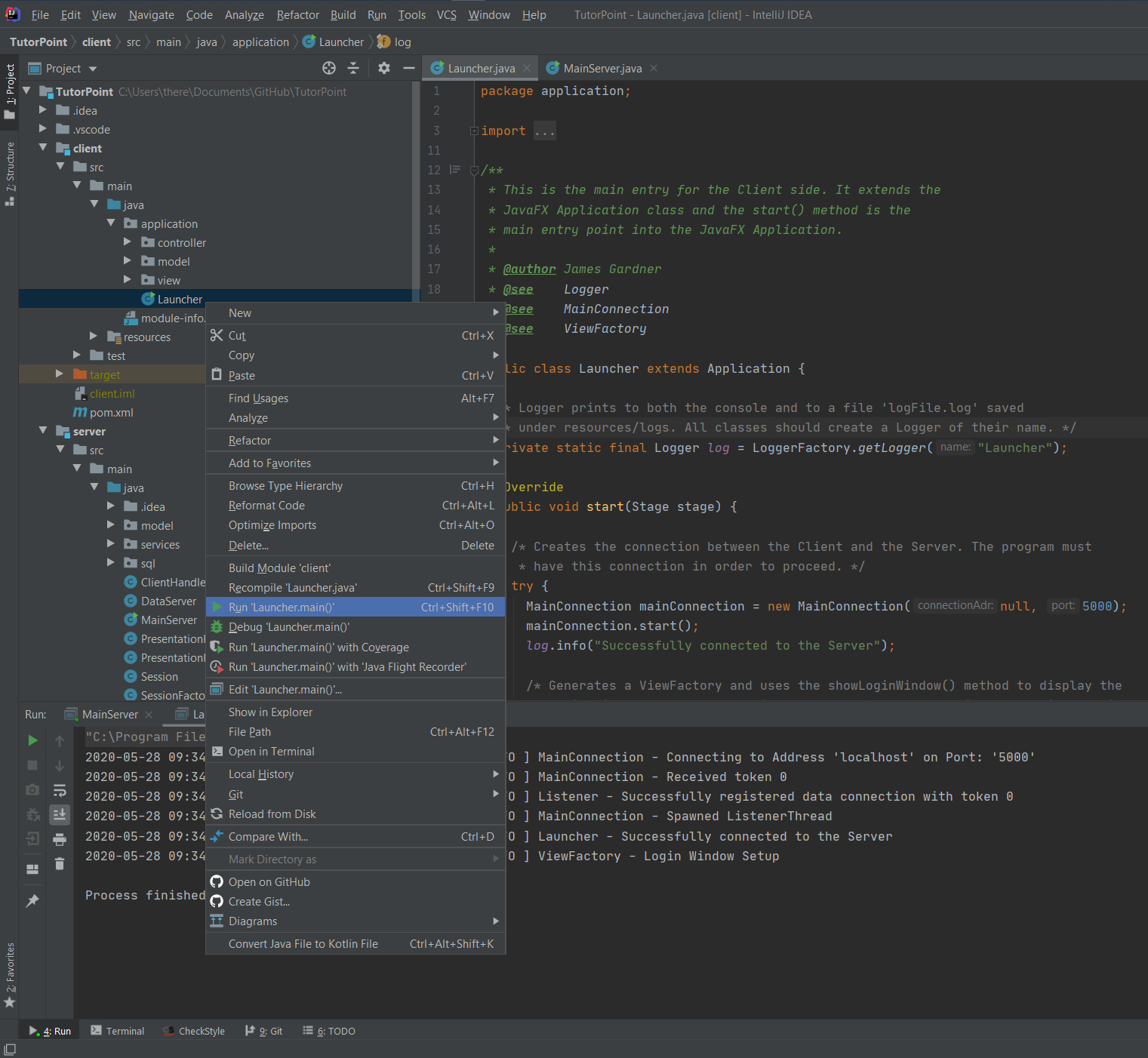Expand the services package
Viewport: 1148px width, 1058px height.
(111, 544)
